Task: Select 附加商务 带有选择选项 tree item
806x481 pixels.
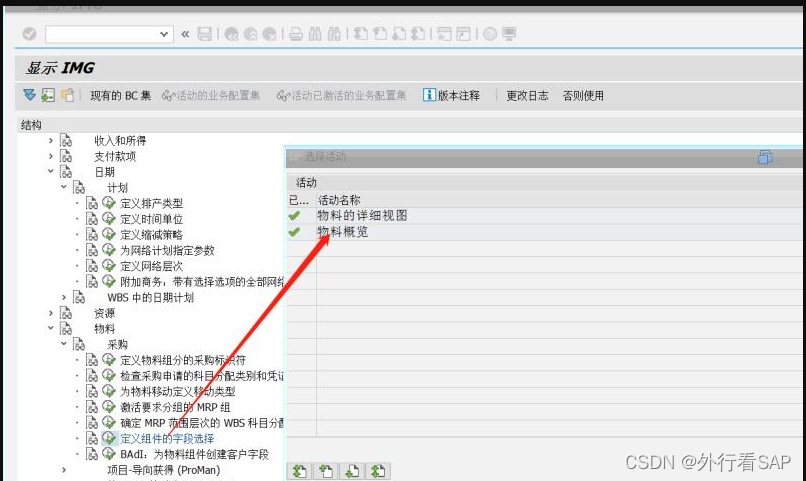Action: [x=202, y=282]
